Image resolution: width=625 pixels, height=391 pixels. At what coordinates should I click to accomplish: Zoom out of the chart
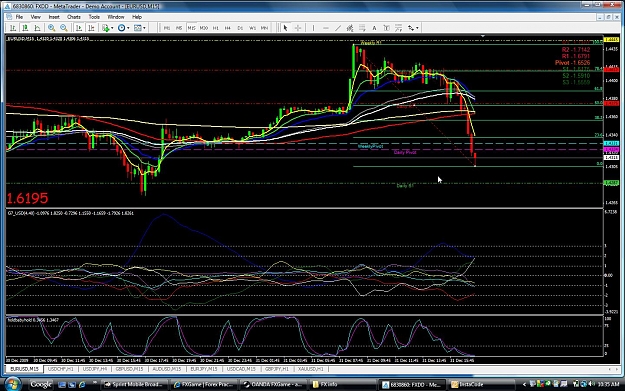pyautogui.click(x=64, y=28)
